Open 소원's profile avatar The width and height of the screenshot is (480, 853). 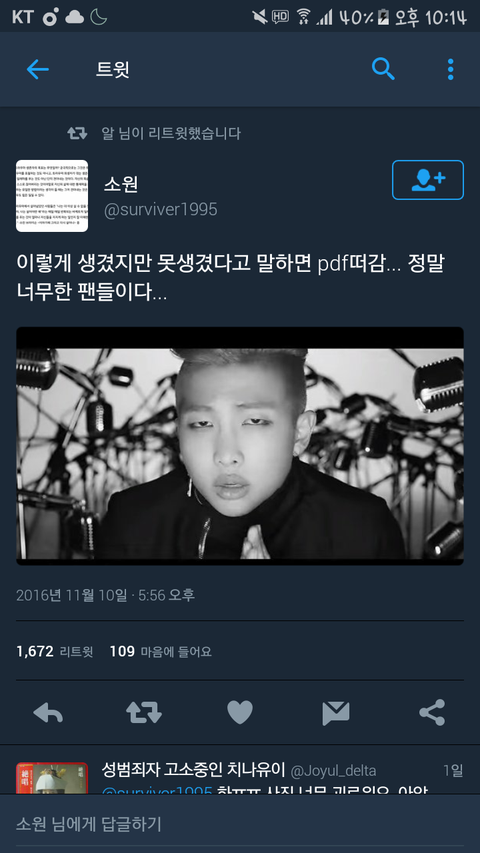click(52, 196)
